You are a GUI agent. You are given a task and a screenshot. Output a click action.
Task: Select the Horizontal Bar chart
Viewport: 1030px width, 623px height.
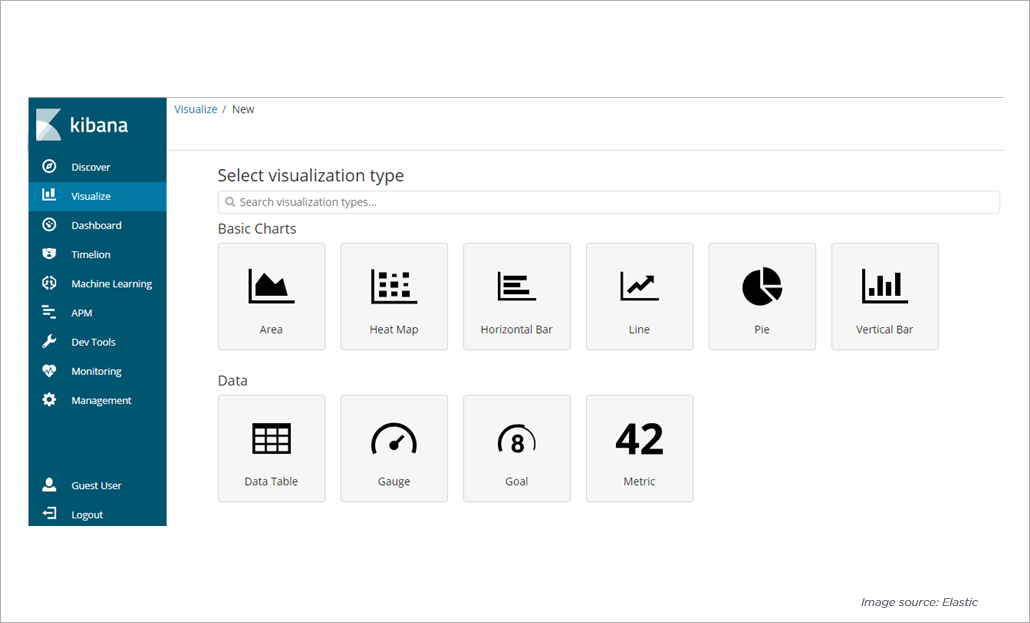coord(516,296)
